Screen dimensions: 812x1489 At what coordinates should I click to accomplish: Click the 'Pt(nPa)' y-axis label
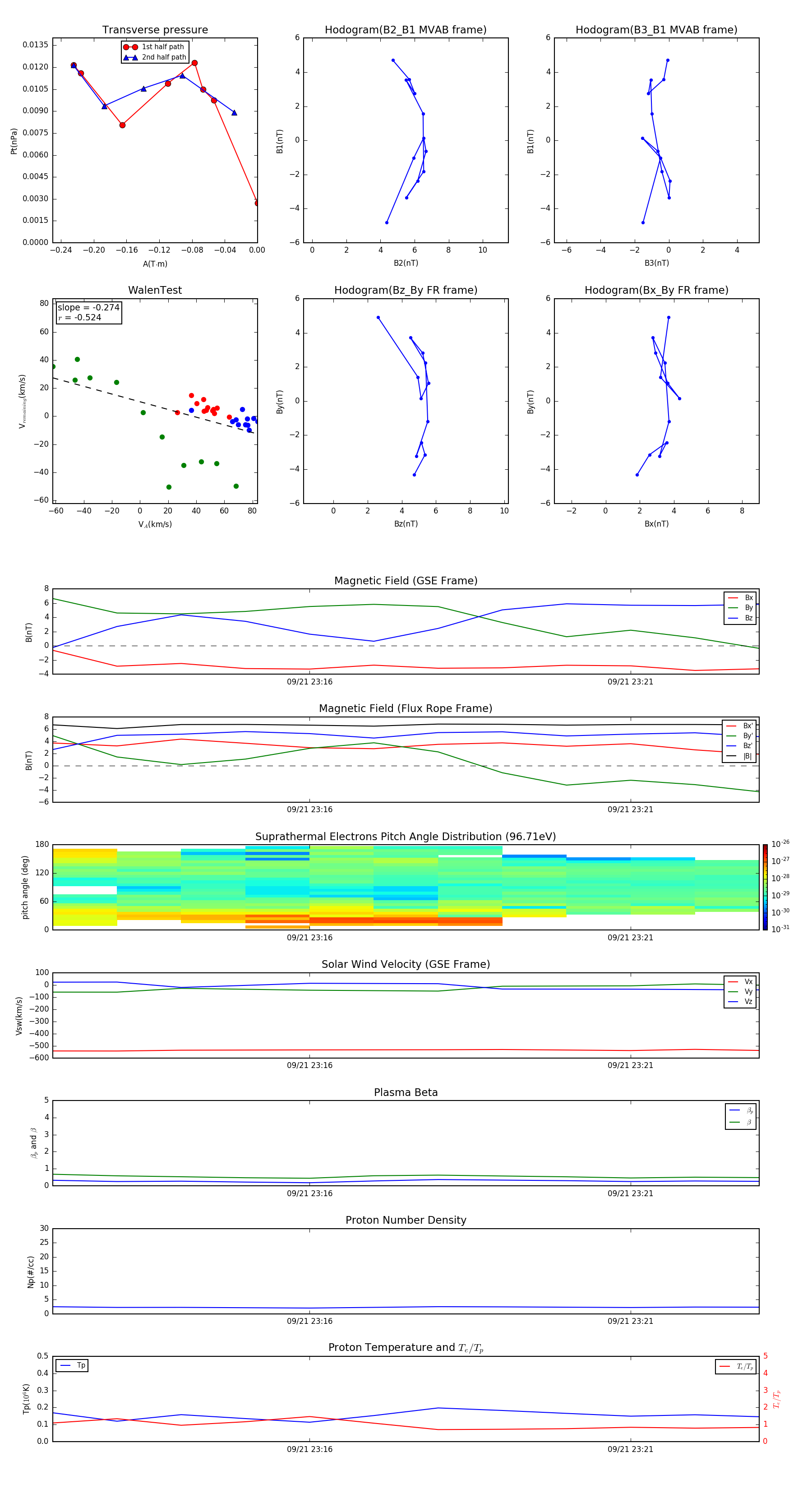[14, 140]
